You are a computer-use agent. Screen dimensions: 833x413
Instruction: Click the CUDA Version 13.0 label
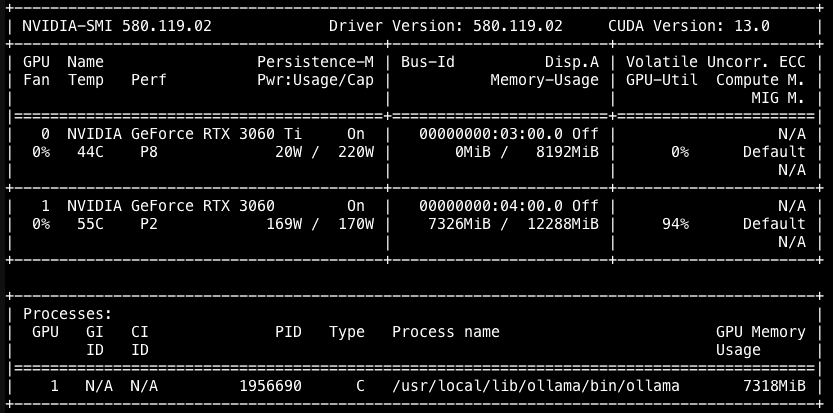[689, 26]
